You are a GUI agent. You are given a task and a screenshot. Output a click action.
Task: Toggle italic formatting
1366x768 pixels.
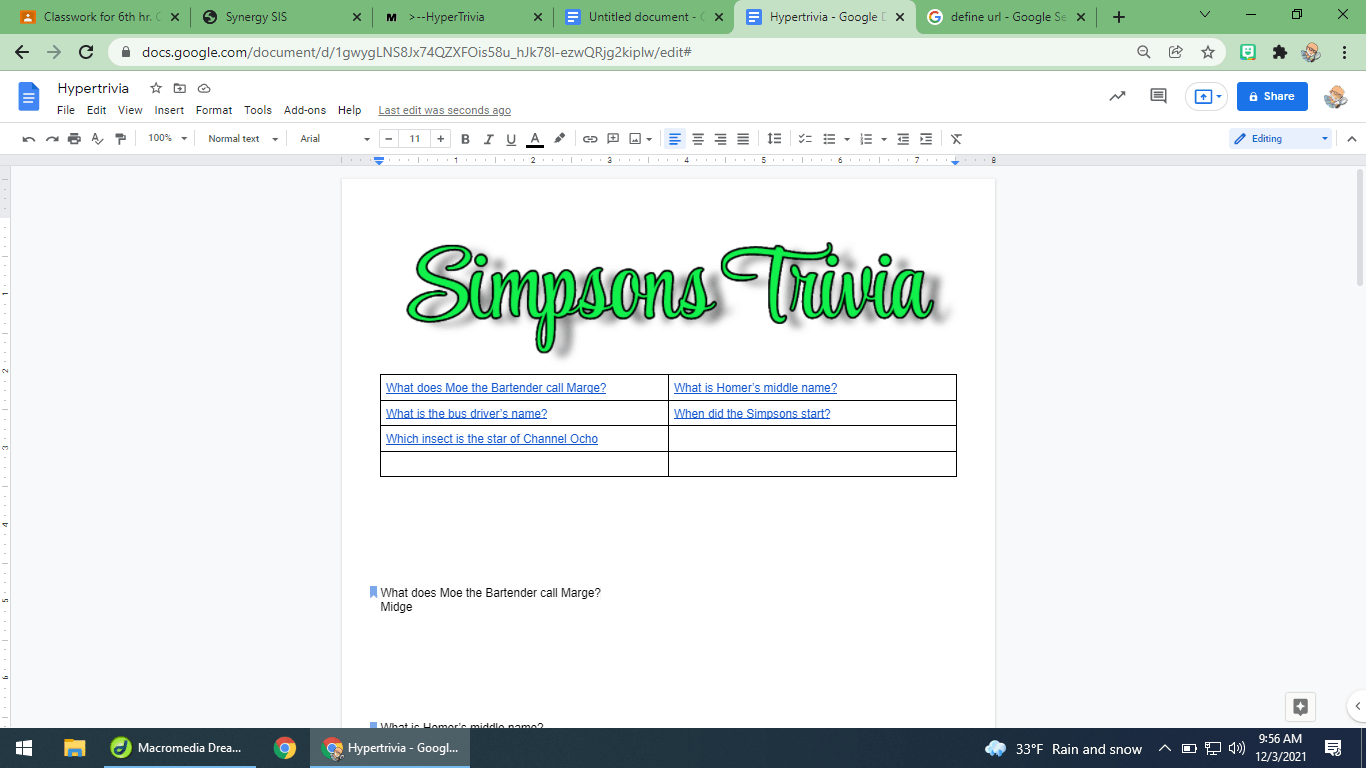(489, 139)
